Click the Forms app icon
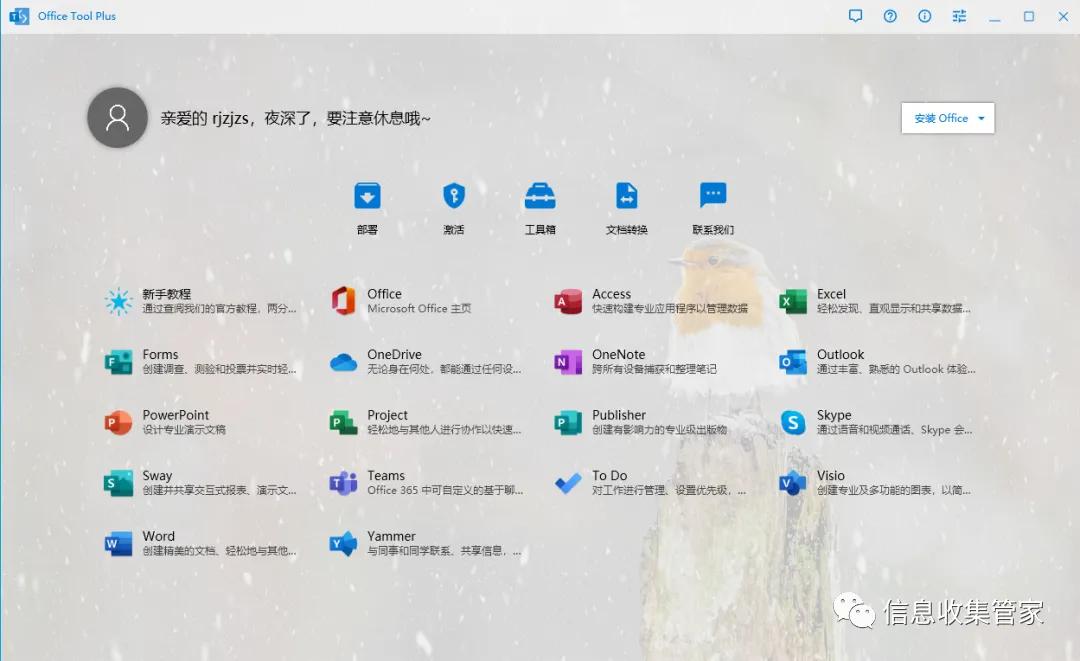This screenshot has width=1080, height=661. tap(118, 362)
